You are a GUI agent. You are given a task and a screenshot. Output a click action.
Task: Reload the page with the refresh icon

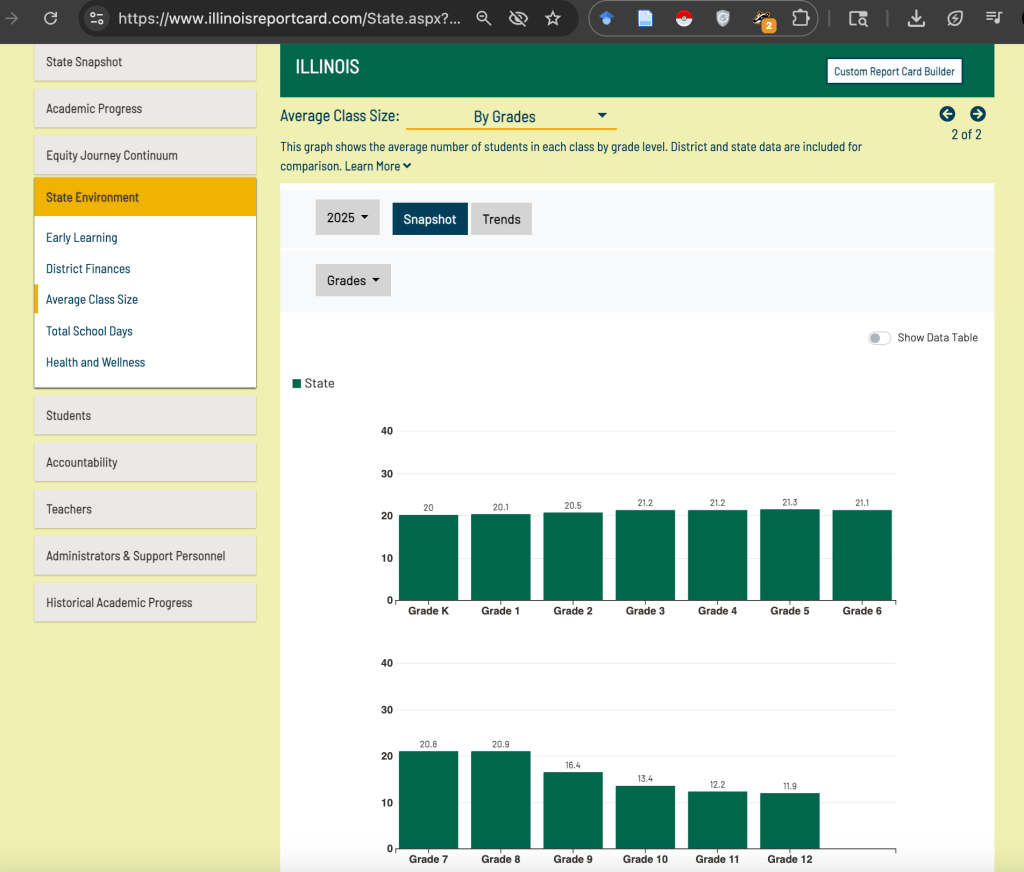51,18
